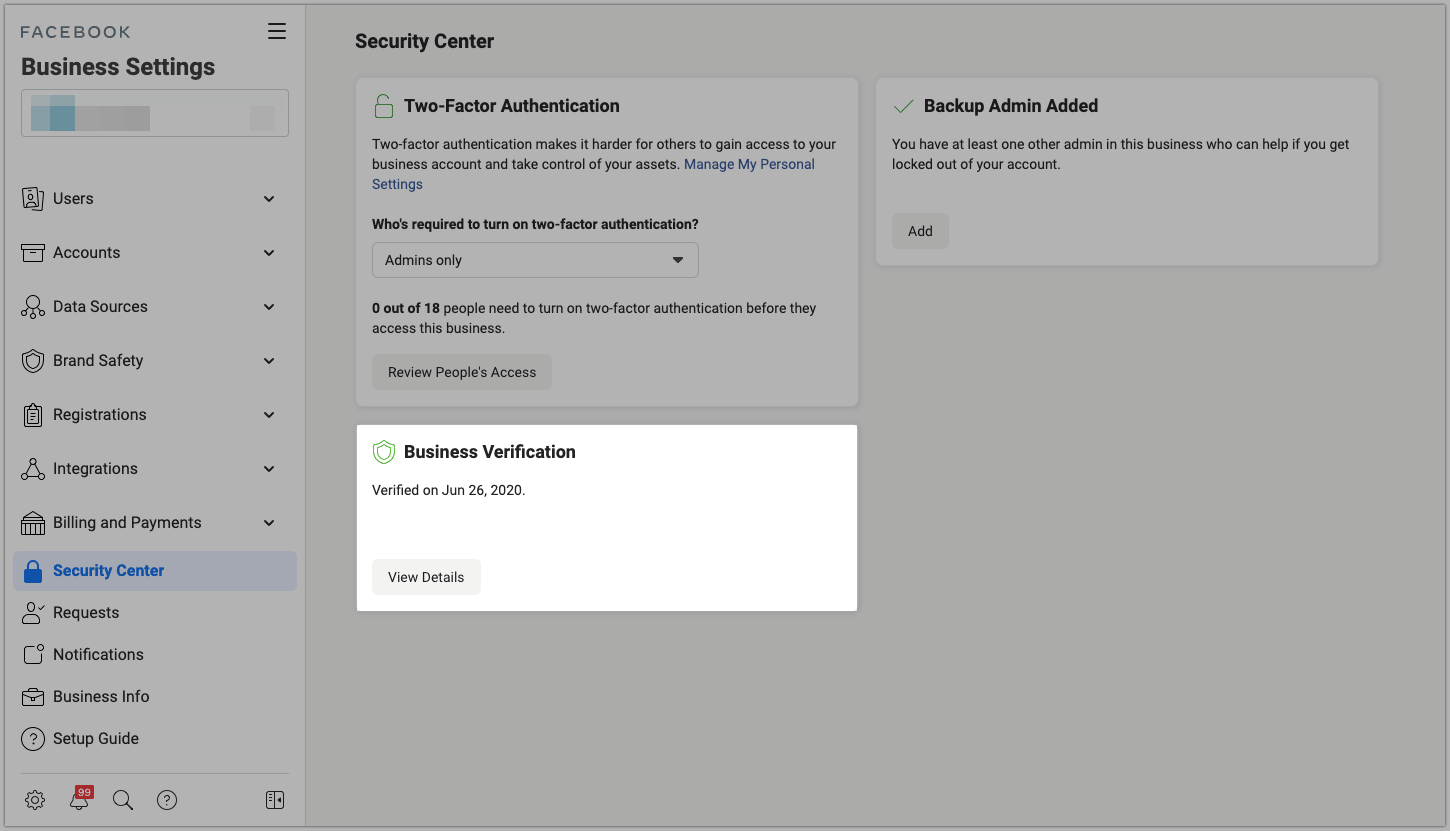The image size is (1450, 831).
Task: Click the Notifications square icon
Action: tap(33, 654)
